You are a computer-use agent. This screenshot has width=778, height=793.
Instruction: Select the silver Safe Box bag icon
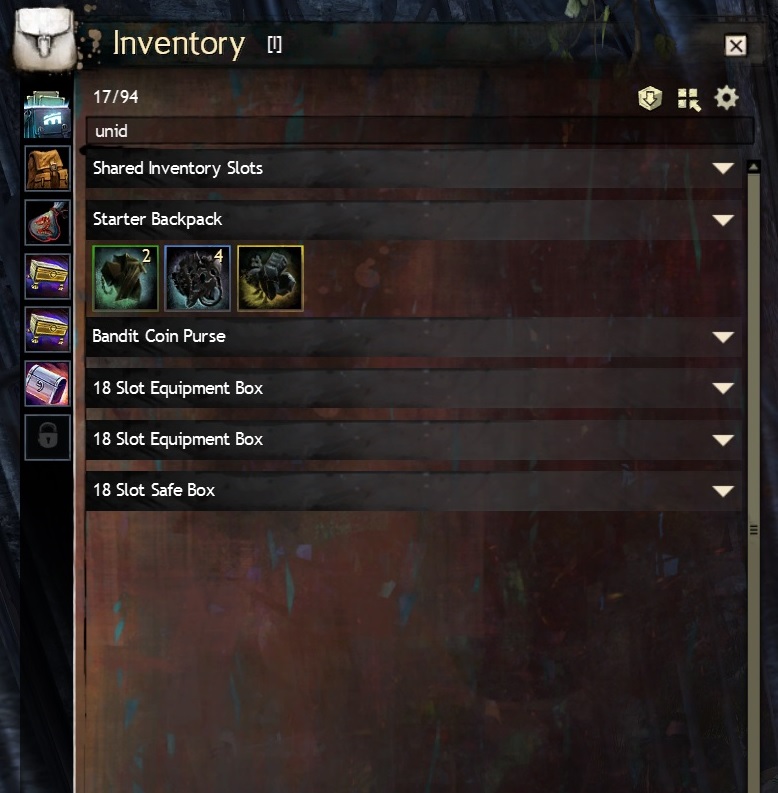(x=48, y=383)
